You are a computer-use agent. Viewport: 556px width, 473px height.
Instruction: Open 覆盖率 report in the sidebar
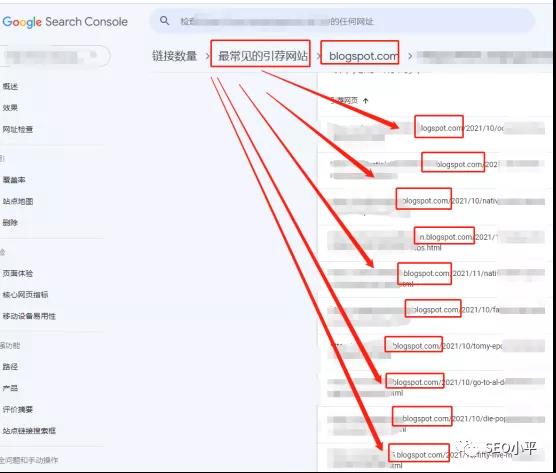(14, 180)
